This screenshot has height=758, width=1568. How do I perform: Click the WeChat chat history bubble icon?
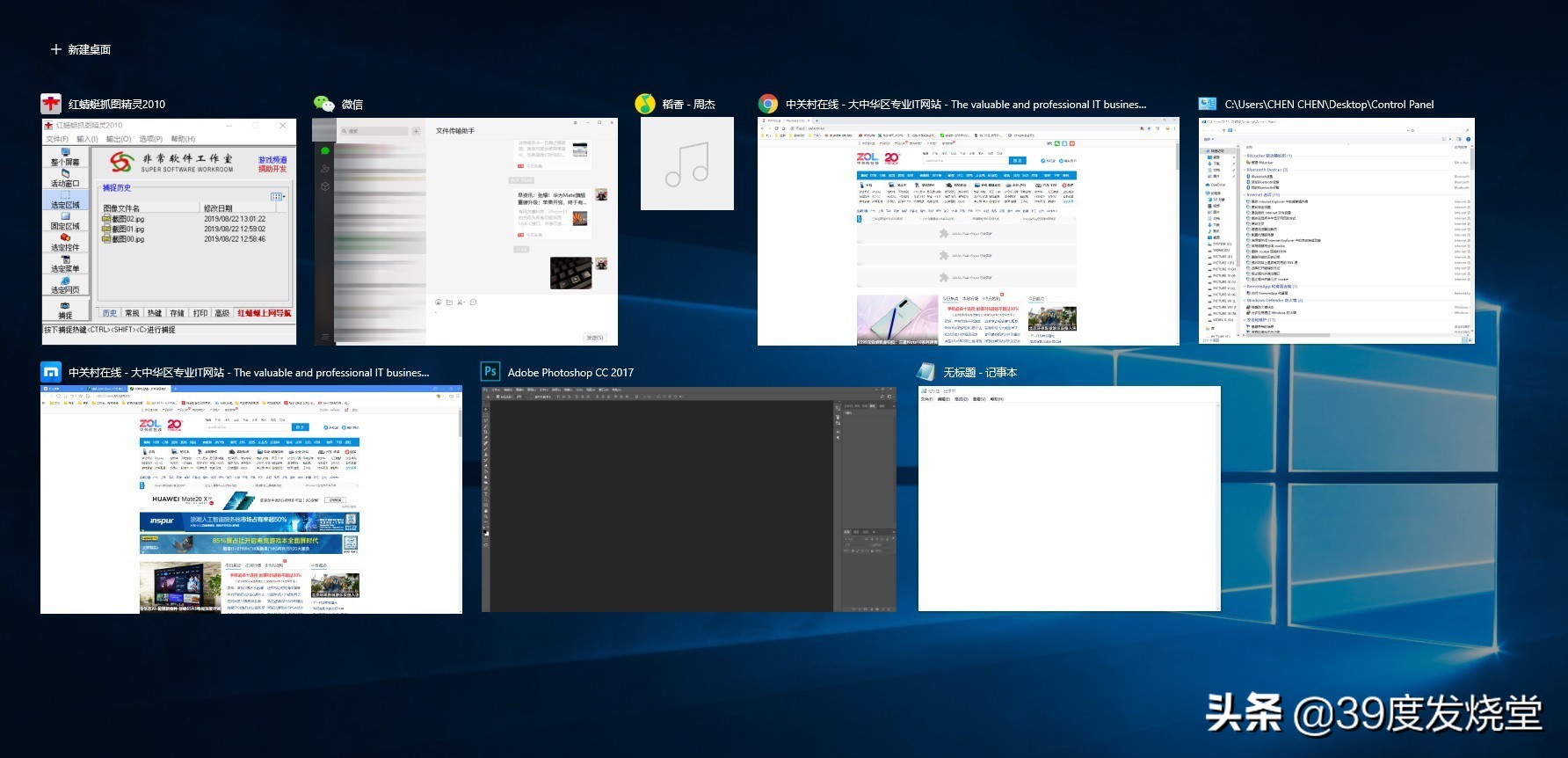coord(473,302)
